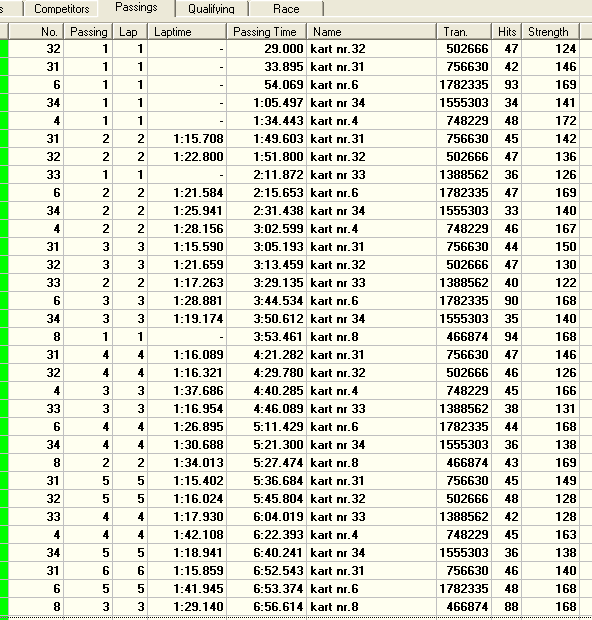
Task: Click kart nr.8 name at passing time 5:27.474
Action: 371,463
